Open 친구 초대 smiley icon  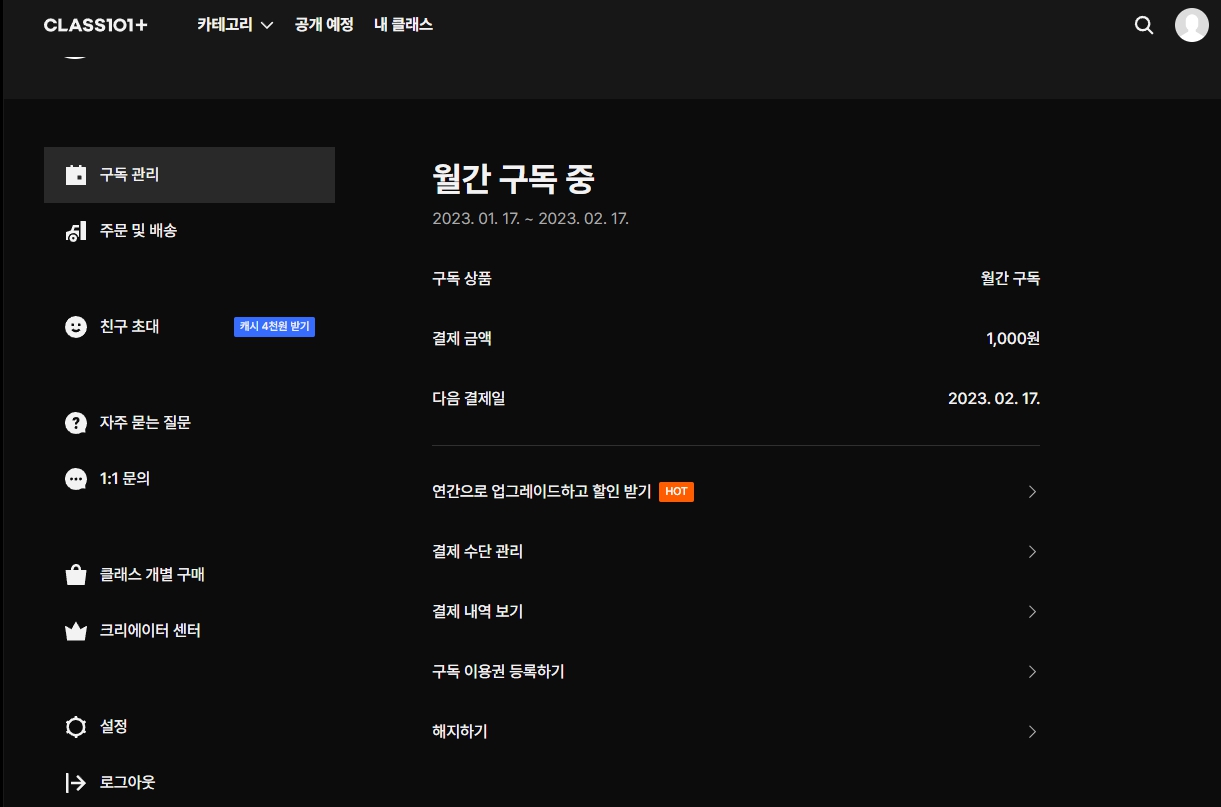point(76,327)
